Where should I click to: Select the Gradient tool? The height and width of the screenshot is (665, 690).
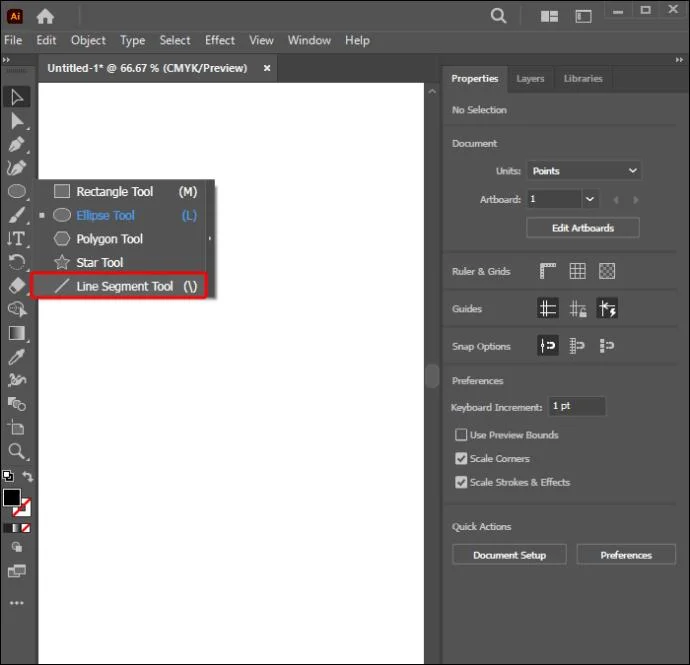pos(17,333)
